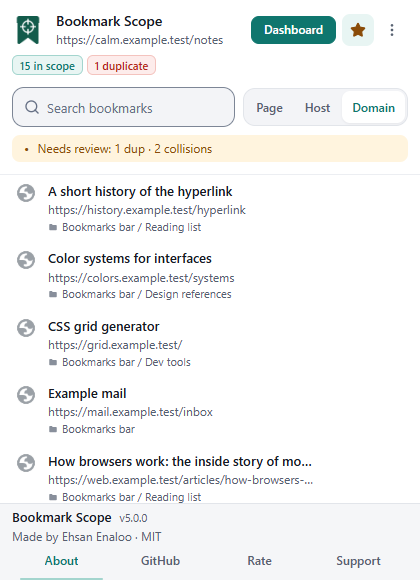
Task: Open the three-dot more options menu
Action: (392, 30)
